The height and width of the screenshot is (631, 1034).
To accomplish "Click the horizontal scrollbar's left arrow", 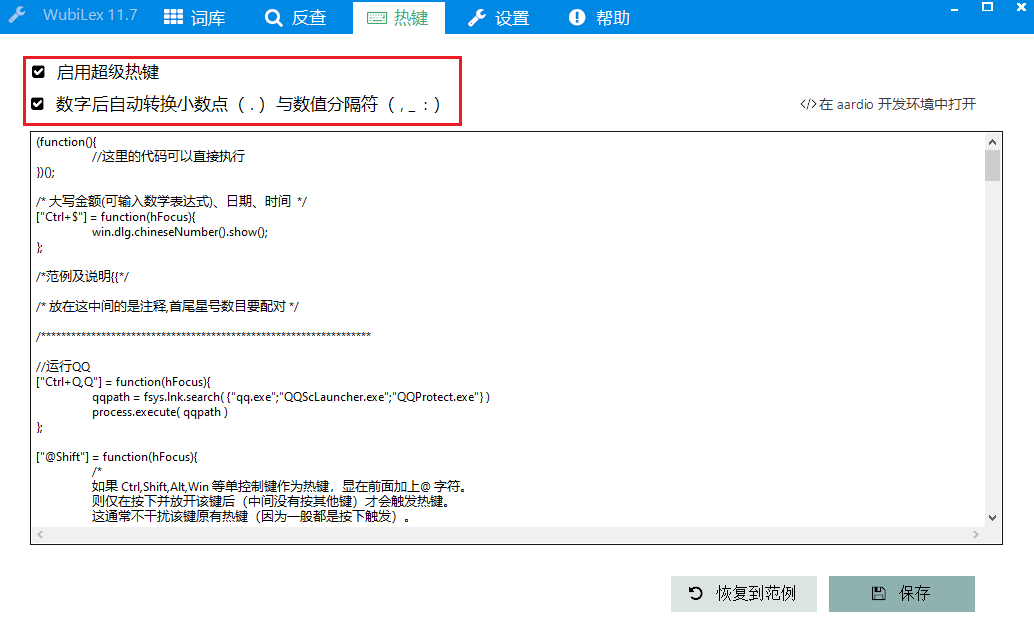I will click(x=39, y=535).
